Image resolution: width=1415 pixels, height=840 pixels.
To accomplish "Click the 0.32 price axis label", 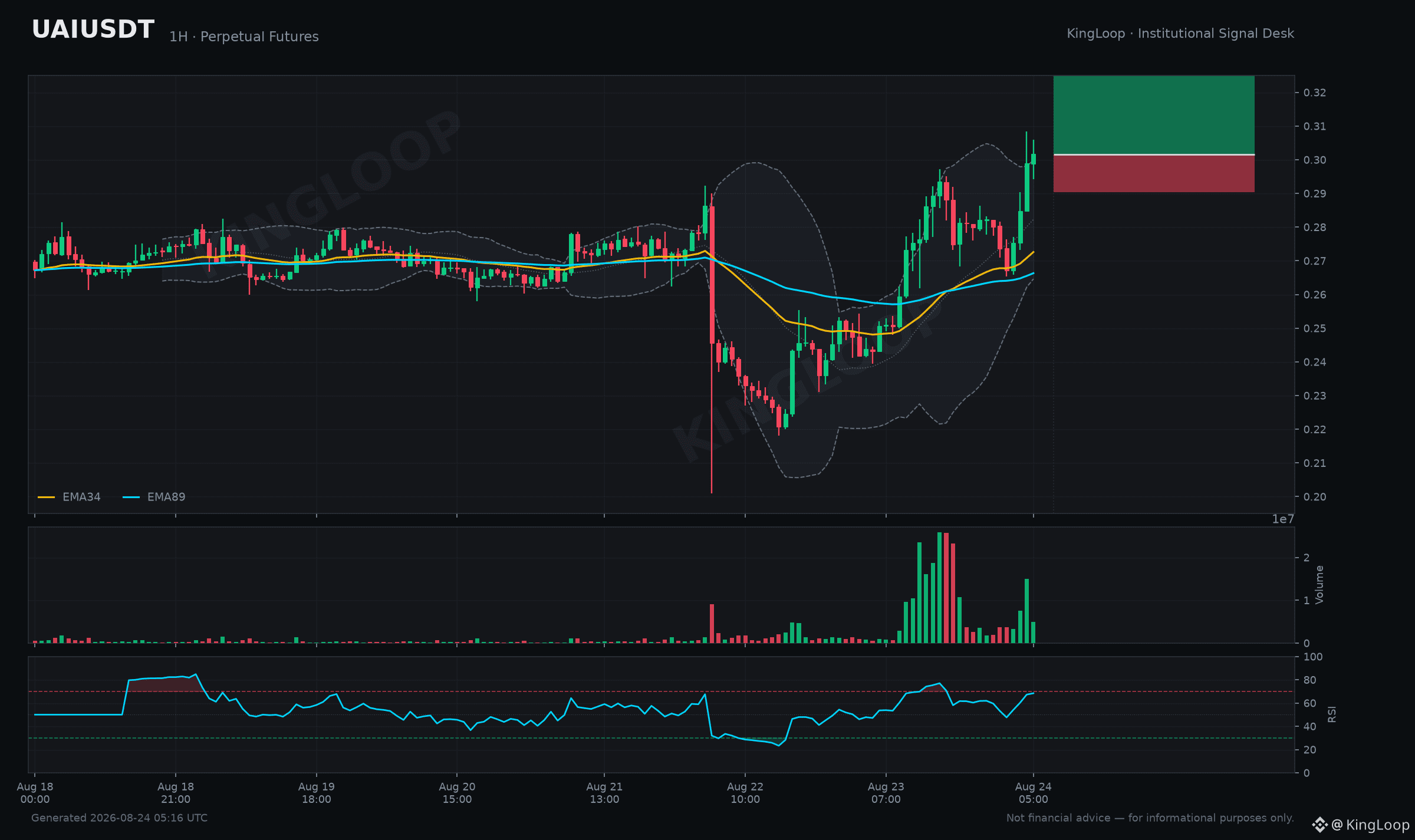I will coord(1315,93).
